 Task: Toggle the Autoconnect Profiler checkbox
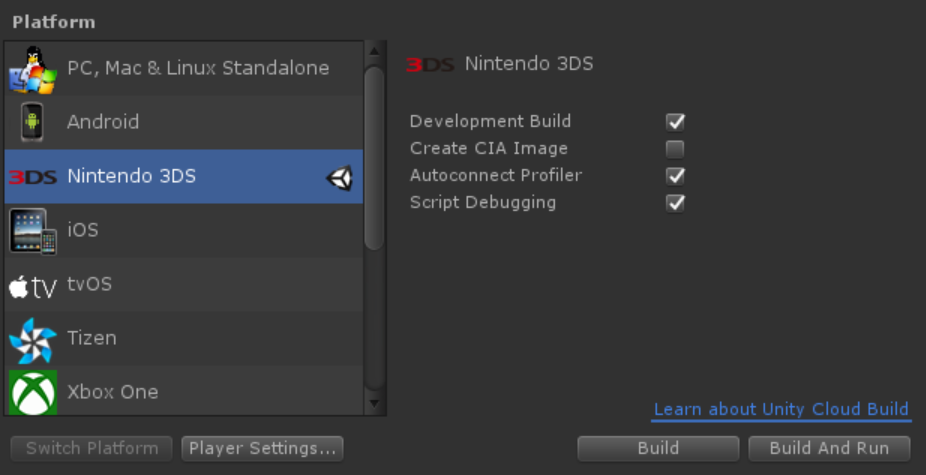pos(675,176)
